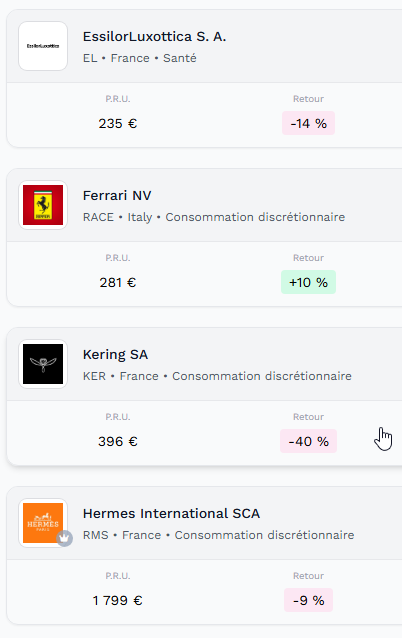The width and height of the screenshot is (402, 638).
Task: Click the -40 % return badge
Action: click(308, 441)
